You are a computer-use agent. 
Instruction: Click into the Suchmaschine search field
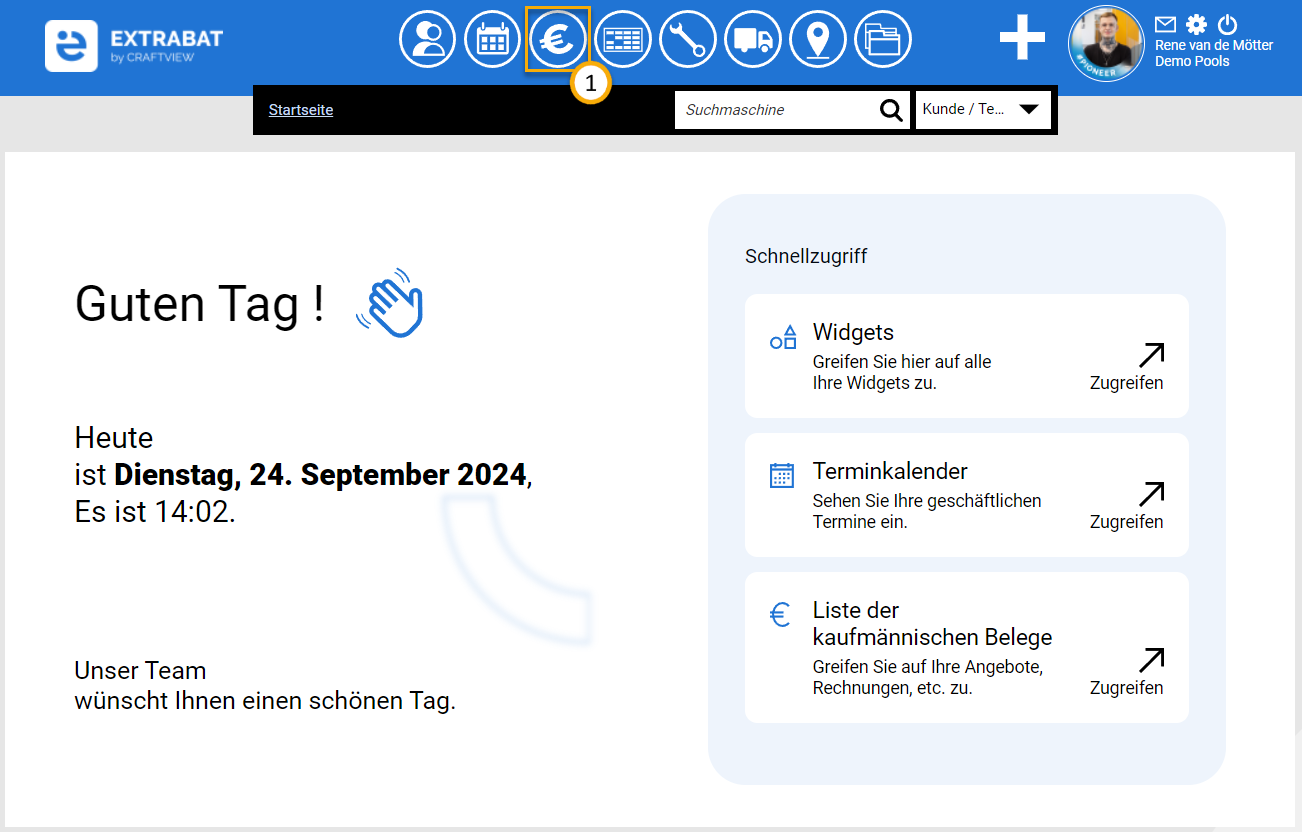(x=775, y=110)
